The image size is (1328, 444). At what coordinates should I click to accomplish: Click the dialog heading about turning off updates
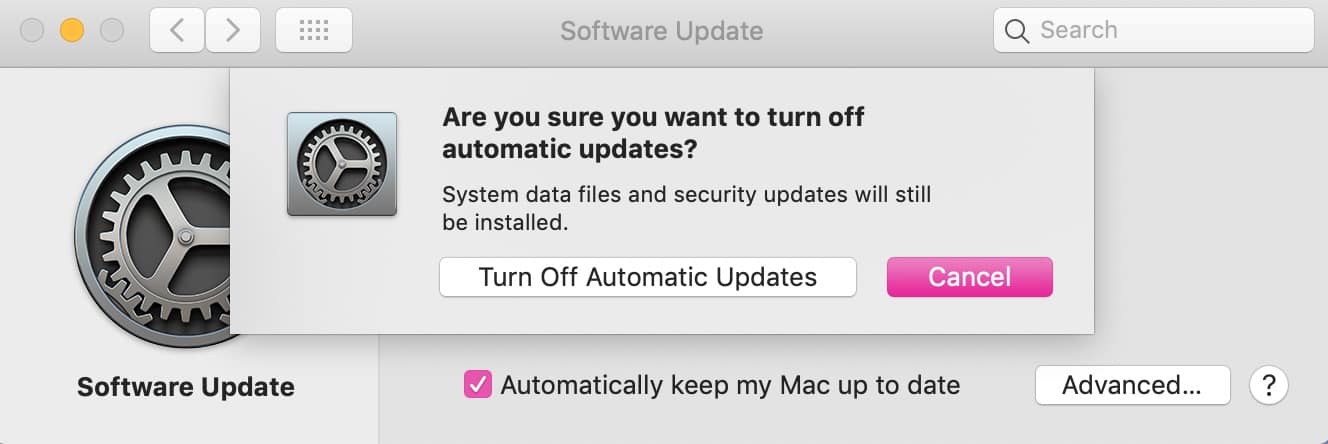653,133
